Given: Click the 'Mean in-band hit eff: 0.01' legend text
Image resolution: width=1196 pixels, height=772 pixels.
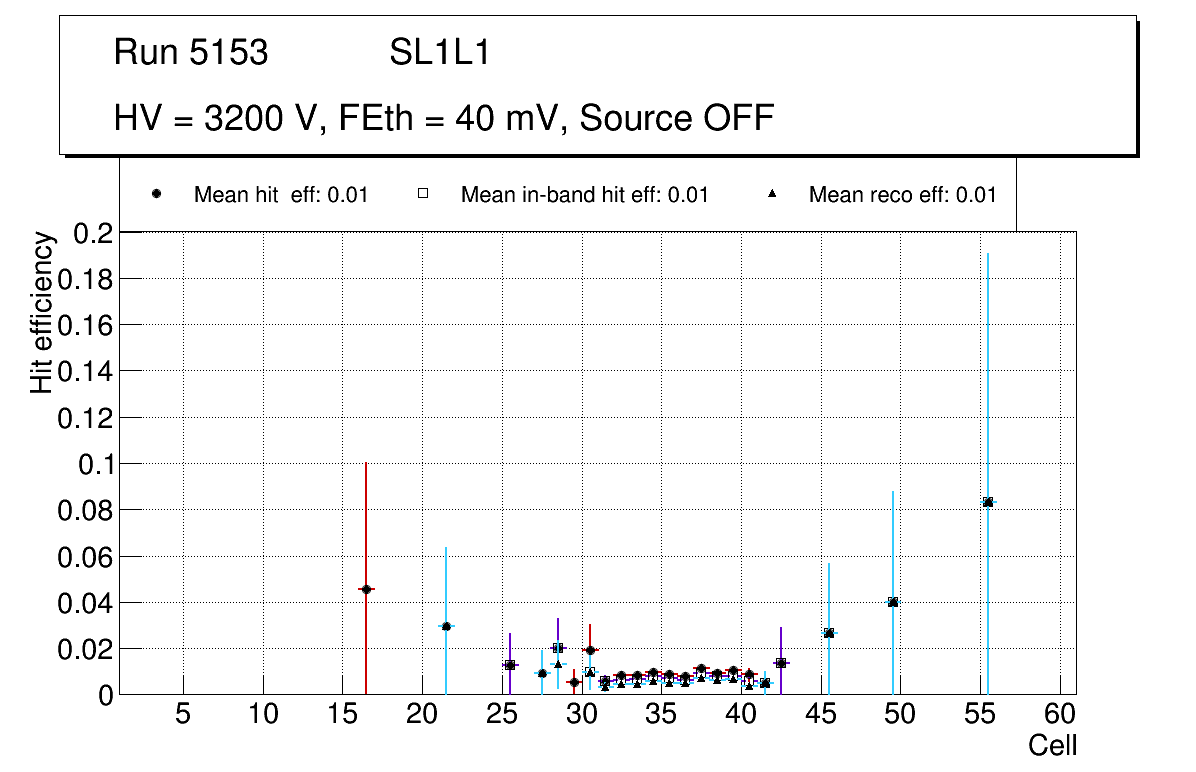Looking at the screenshot, I should click(x=584, y=195).
